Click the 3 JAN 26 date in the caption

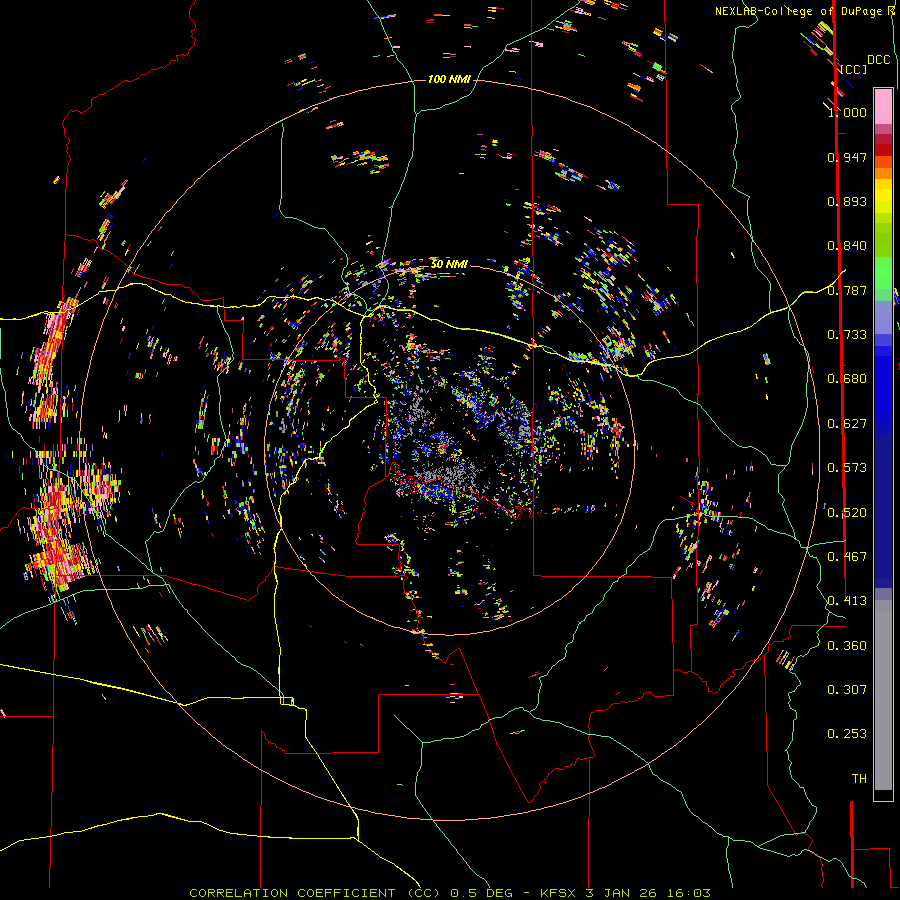[620, 893]
